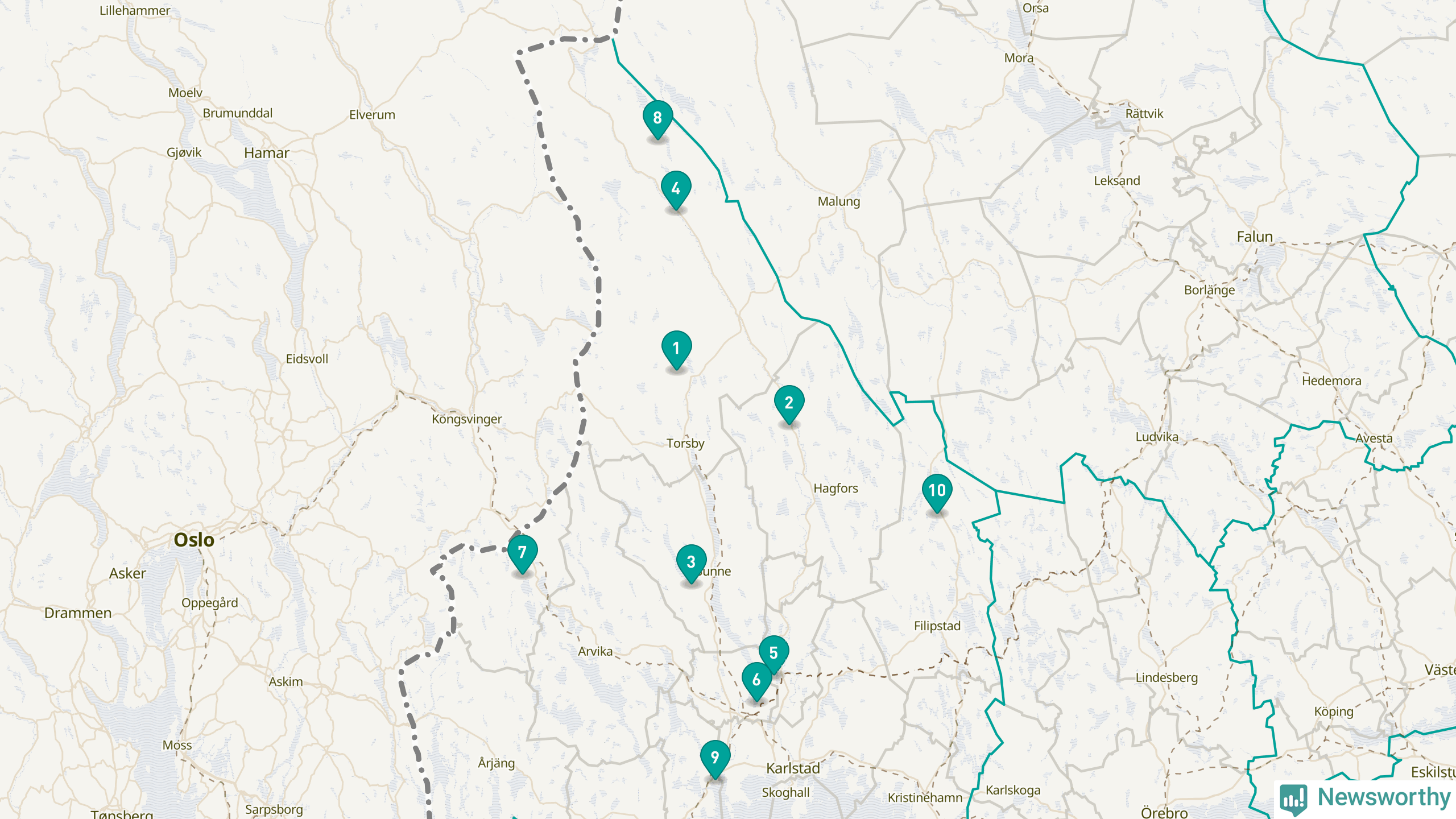This screenshot has width=1456, height=819.
Task: Click marker number 10
Action: click(x=937, y=493)
